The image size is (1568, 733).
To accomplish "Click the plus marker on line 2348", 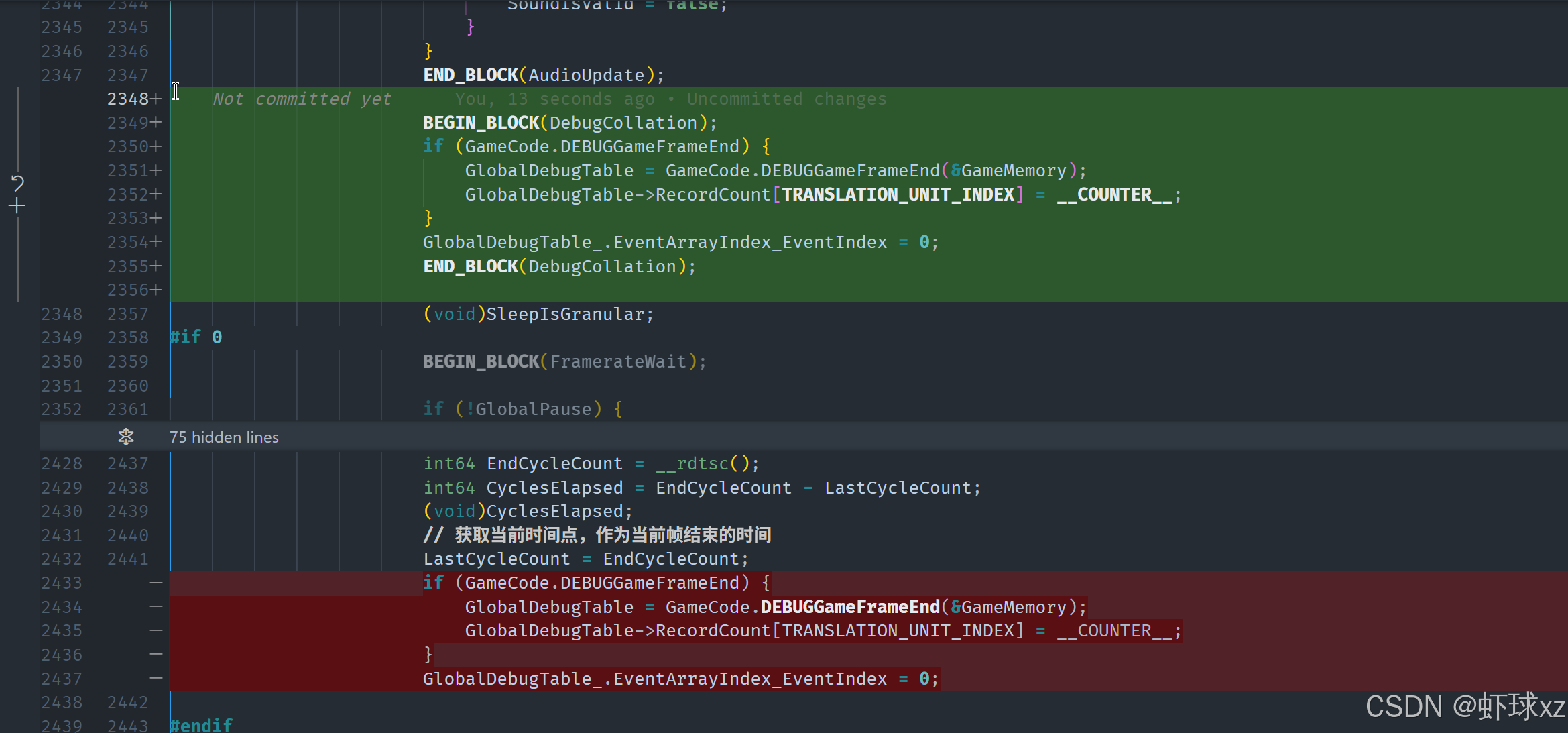I will click(156, 99).
